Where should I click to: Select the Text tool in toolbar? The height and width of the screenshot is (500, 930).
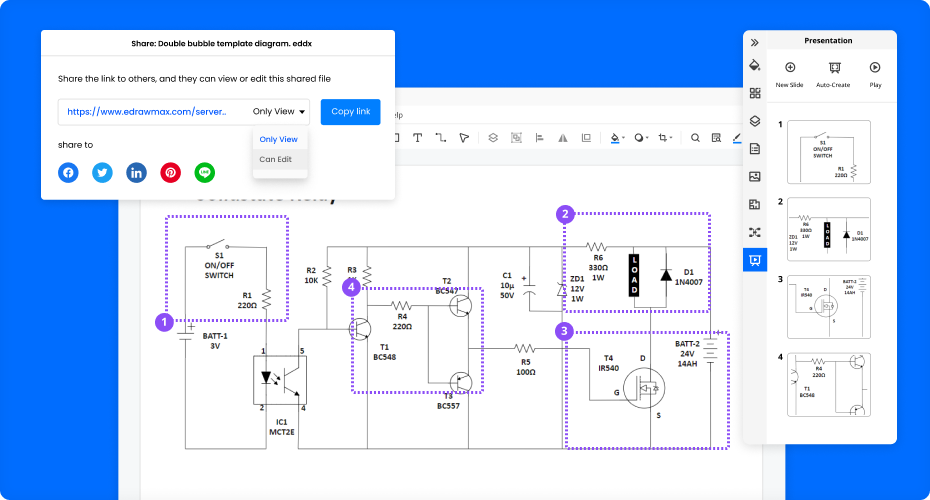tap(417, 138)
